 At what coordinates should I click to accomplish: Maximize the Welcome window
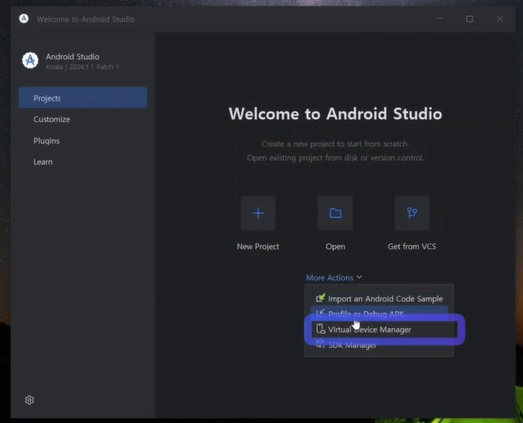click(469, 19)
